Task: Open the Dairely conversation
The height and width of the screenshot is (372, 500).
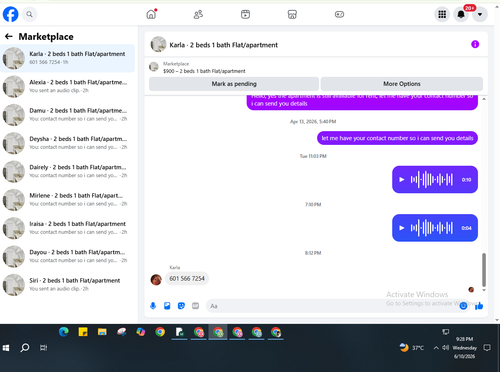Action: [x=67, y=171]
